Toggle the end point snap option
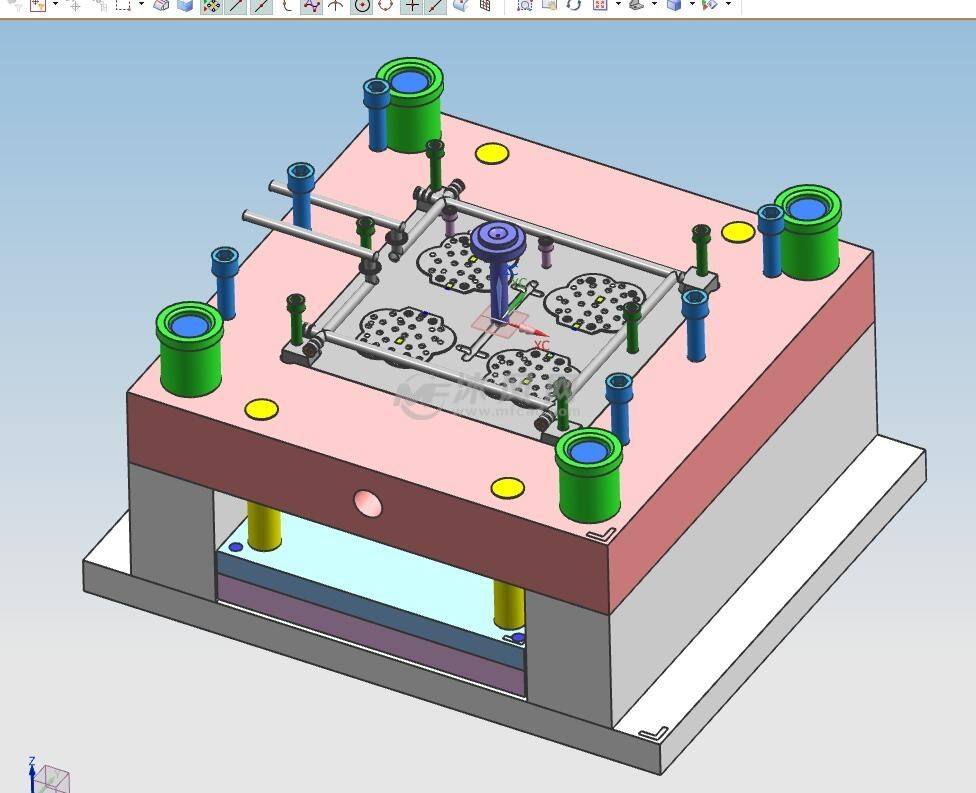This screenshot has width=976, height=793. pos(237,6)
